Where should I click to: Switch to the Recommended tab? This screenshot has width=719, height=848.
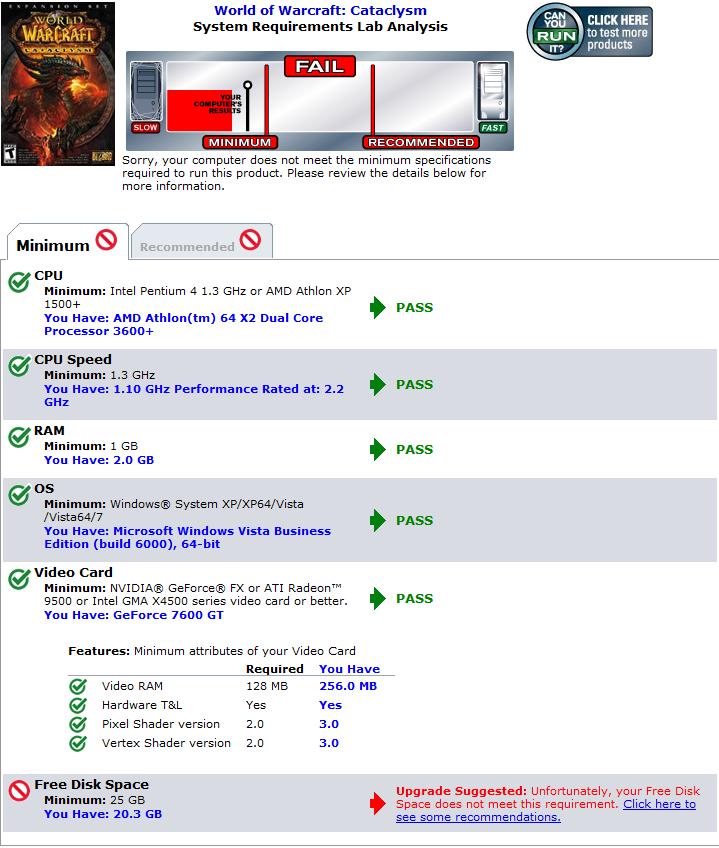pos(202,242)
